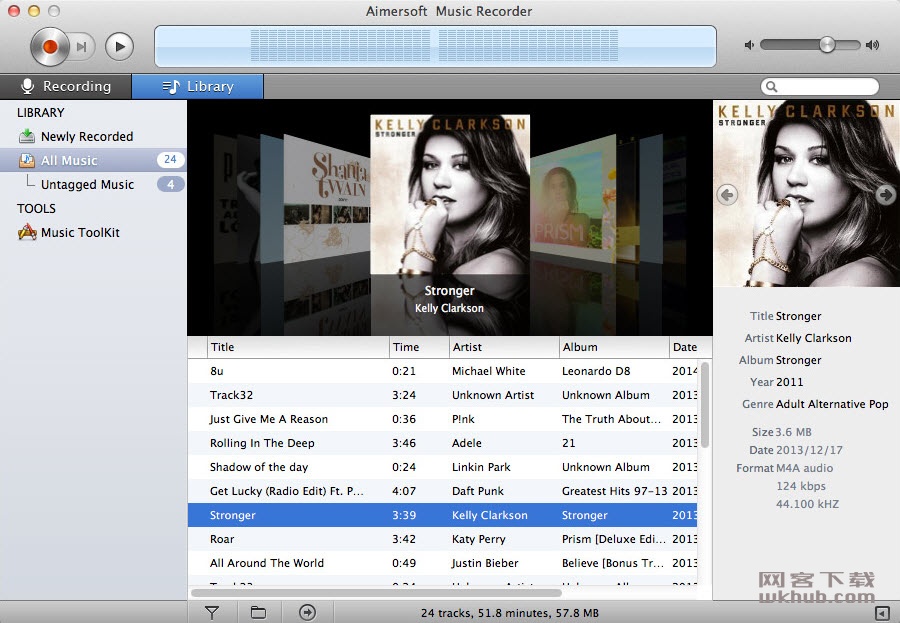Click the Newly Recorded download icon
The height and width of the screenshot is (623, 900).
click(x=26, y=136)
